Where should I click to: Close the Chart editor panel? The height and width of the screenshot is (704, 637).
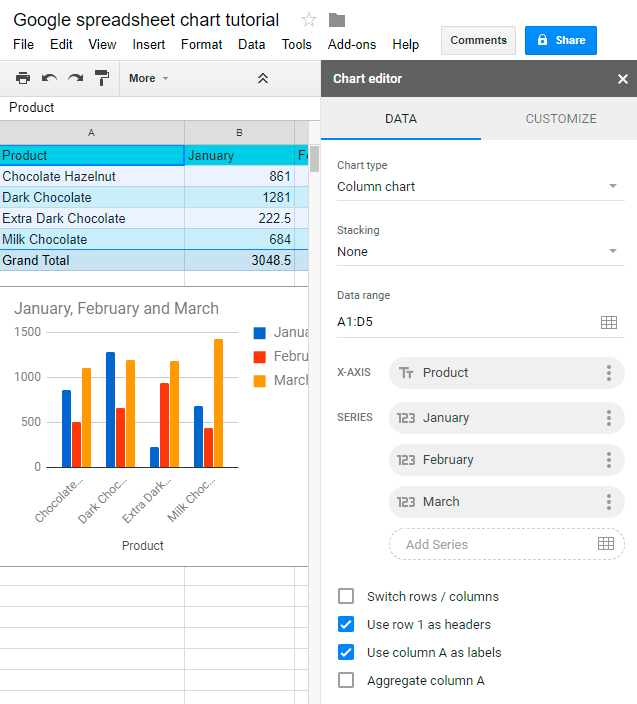623,79
